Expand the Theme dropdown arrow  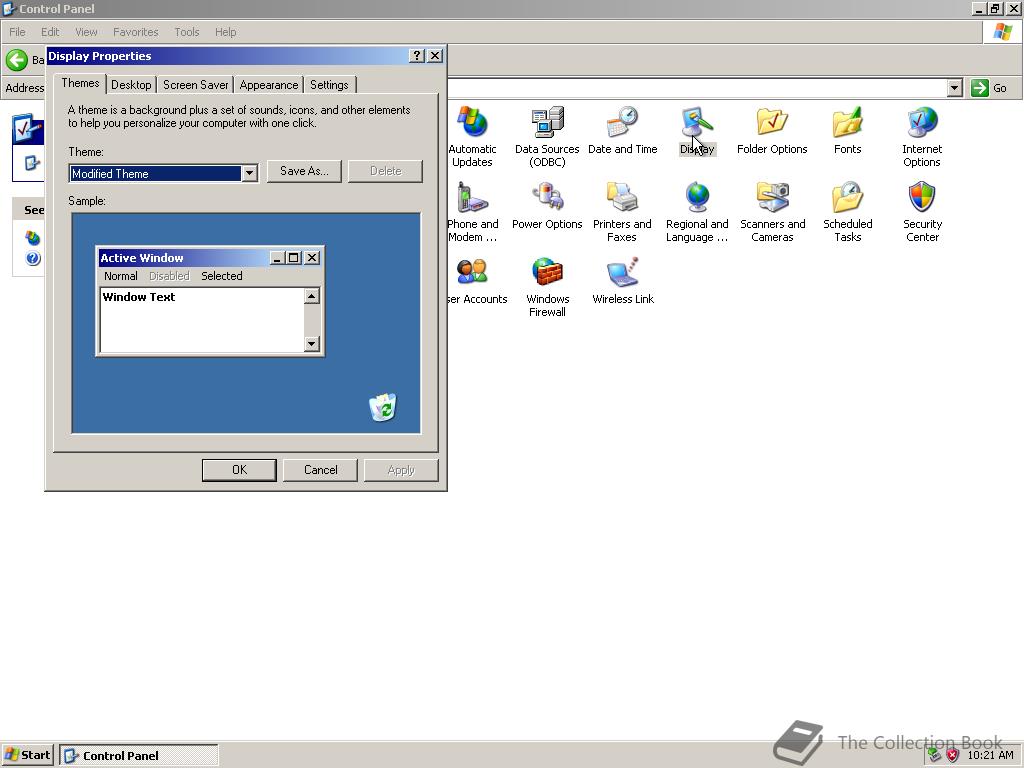click(249, 174)
